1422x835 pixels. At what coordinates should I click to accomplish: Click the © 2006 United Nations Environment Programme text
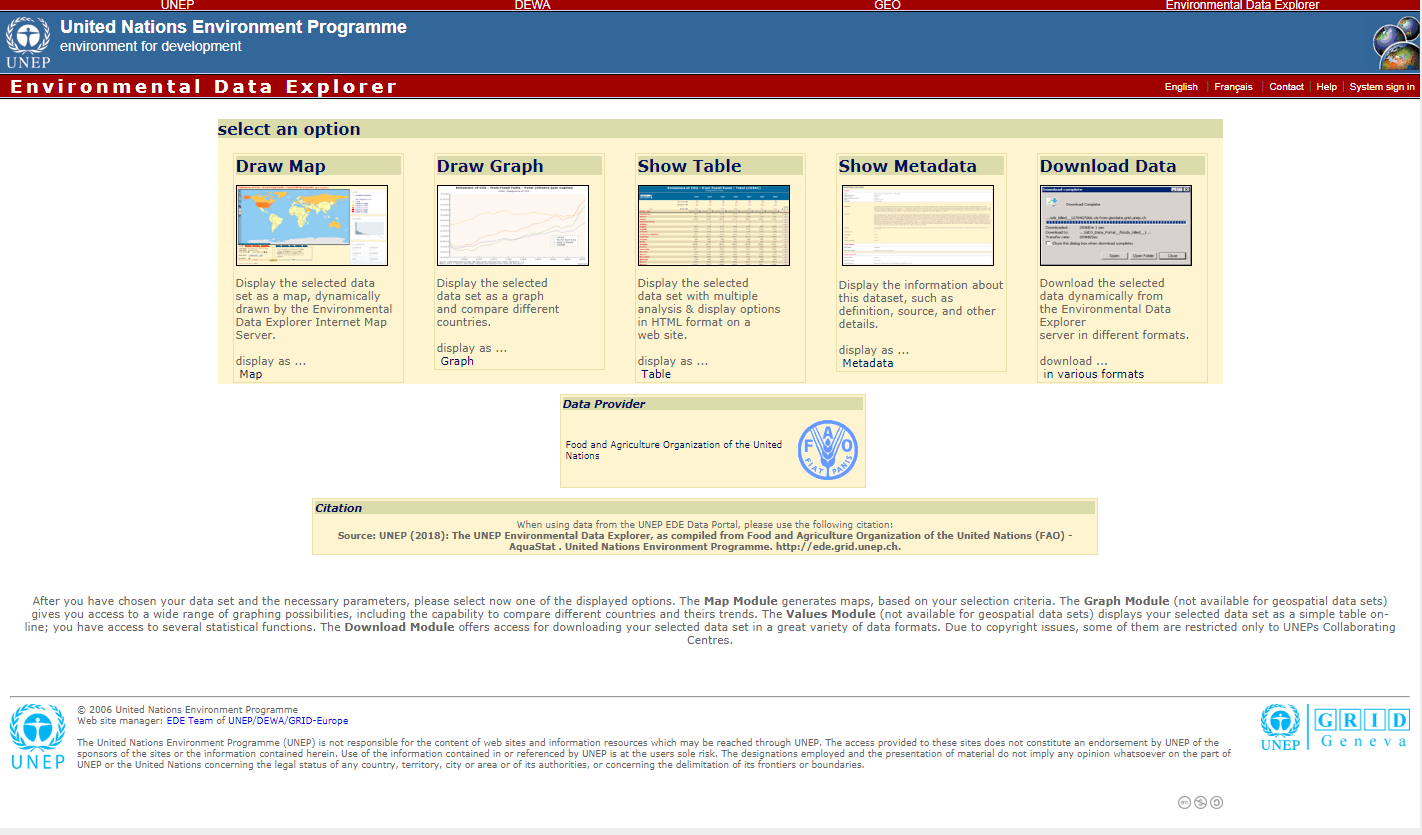187,710
